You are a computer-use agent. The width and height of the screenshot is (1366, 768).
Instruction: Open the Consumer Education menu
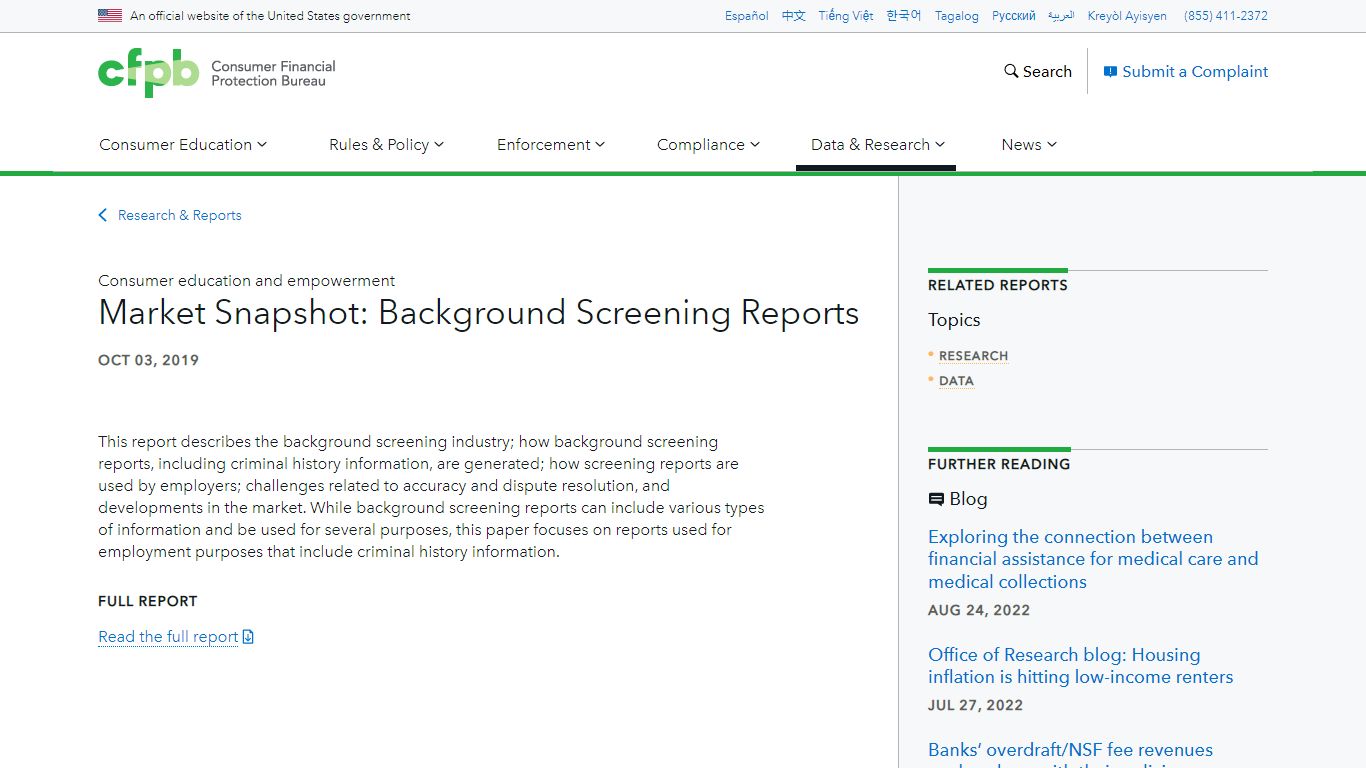pos(183,144)
